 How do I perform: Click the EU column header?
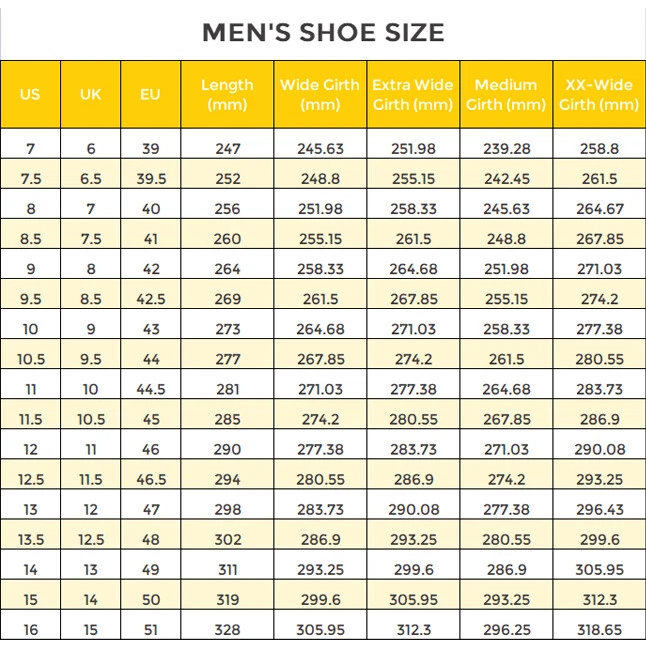(150, 95)
